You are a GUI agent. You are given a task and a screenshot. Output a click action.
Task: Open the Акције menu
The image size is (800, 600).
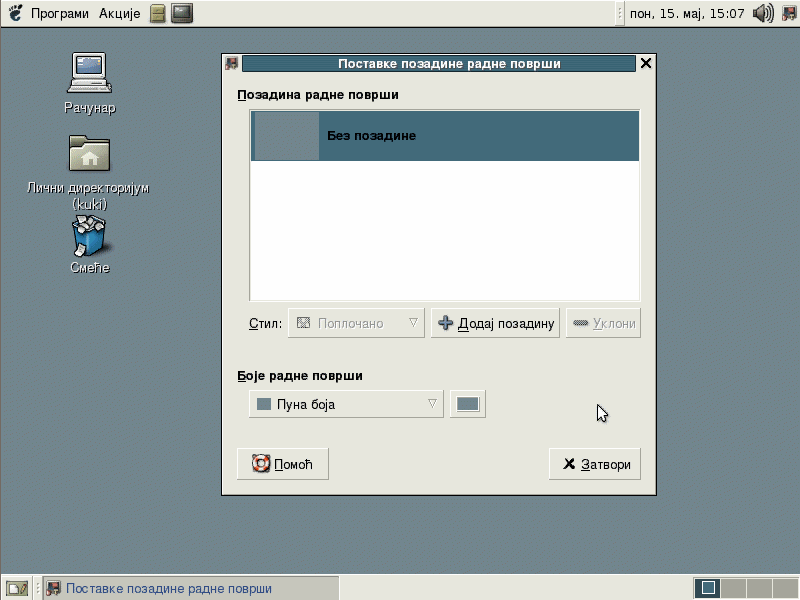tap(119, 13)
